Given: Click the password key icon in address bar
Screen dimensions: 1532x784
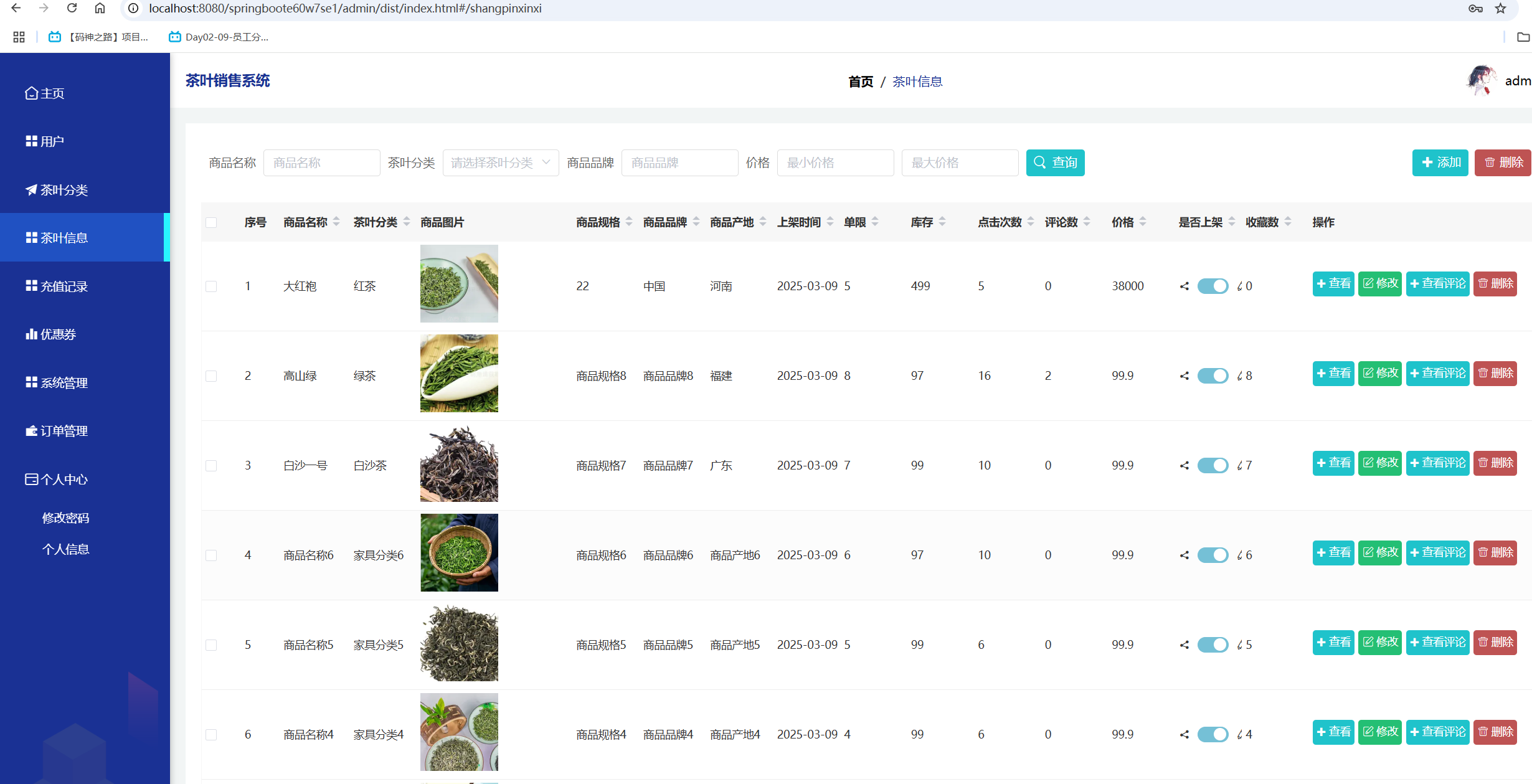Looking at the screenshot, I should click(x=1475, y=8).
